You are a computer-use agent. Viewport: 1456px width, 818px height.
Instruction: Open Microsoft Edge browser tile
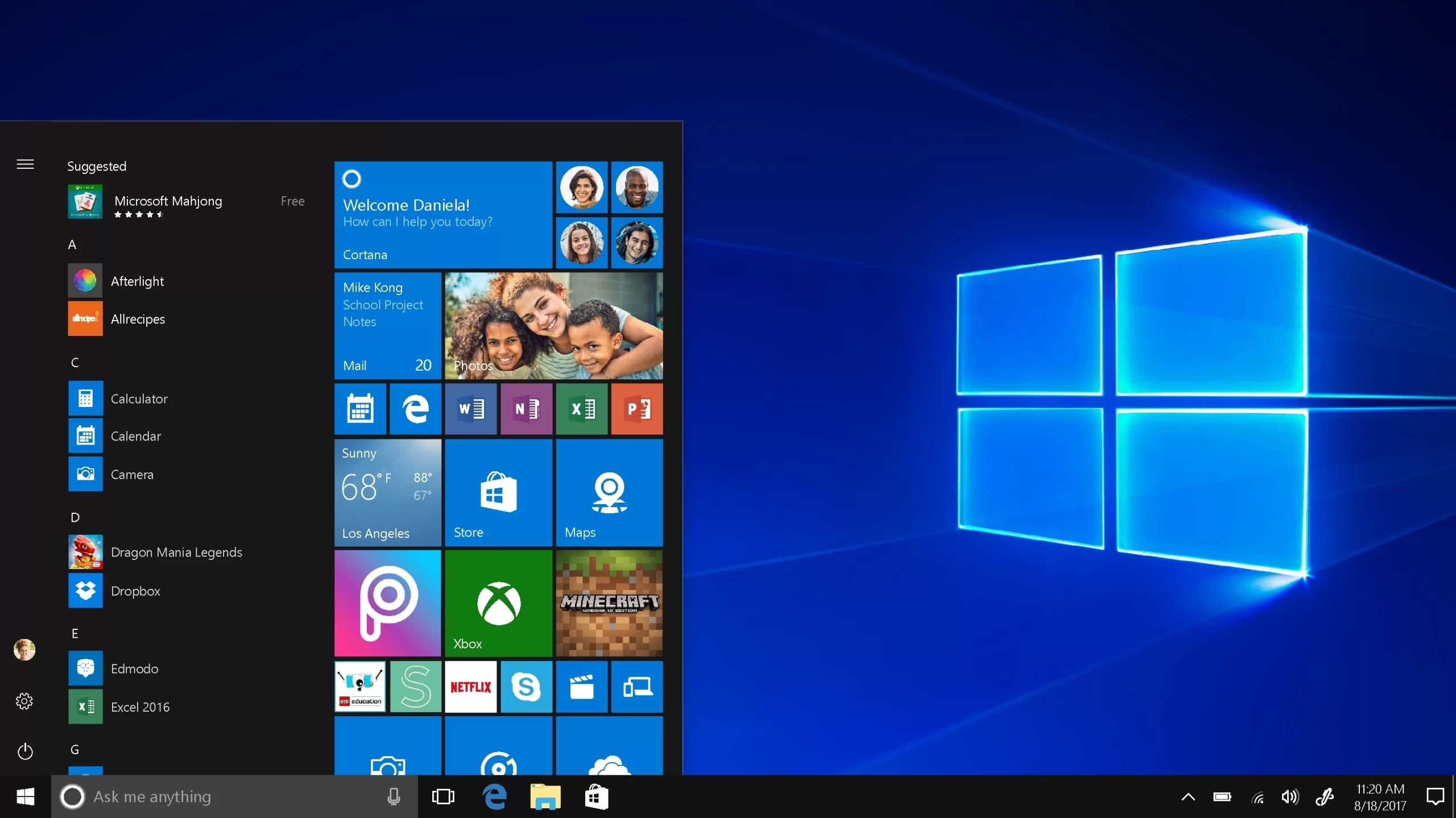pos(415,409)
